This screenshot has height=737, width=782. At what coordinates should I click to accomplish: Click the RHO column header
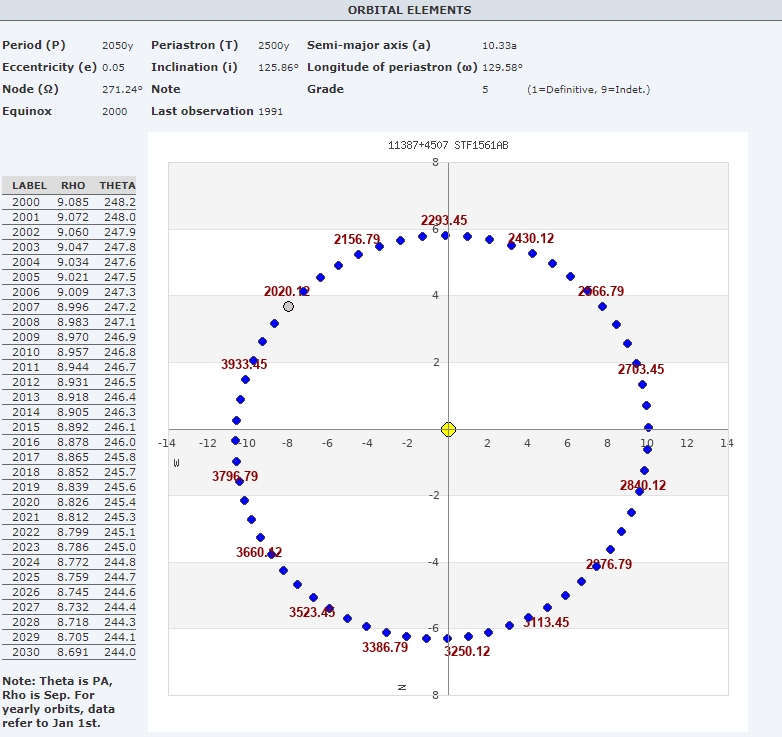[x=73, y=185]
